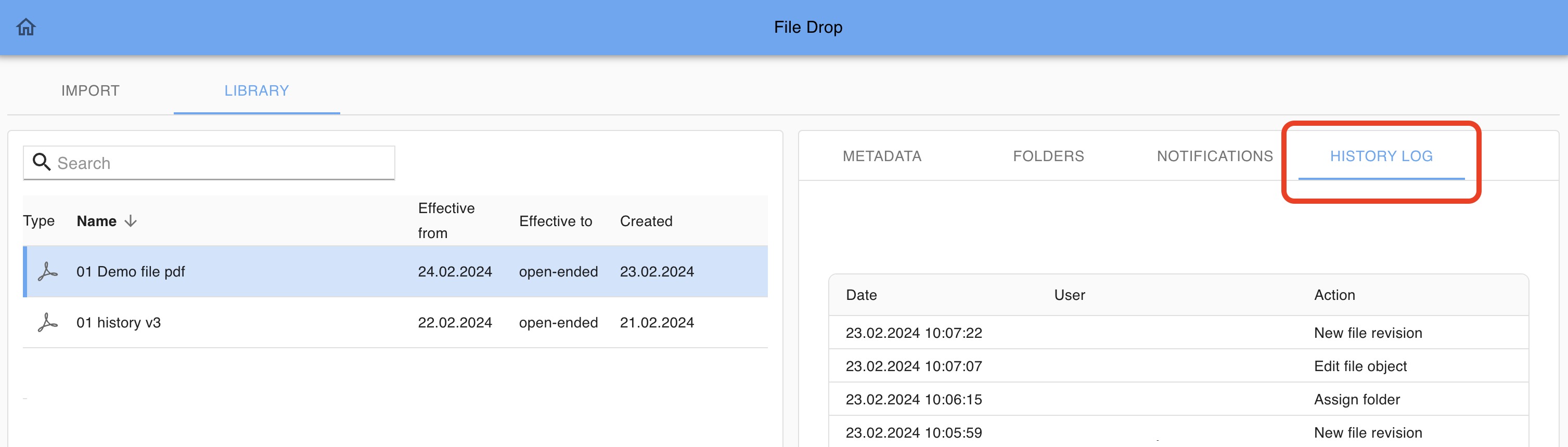Click PDF icon for 01 Demo file
The image size is (1568, 447).
point(47,271)
